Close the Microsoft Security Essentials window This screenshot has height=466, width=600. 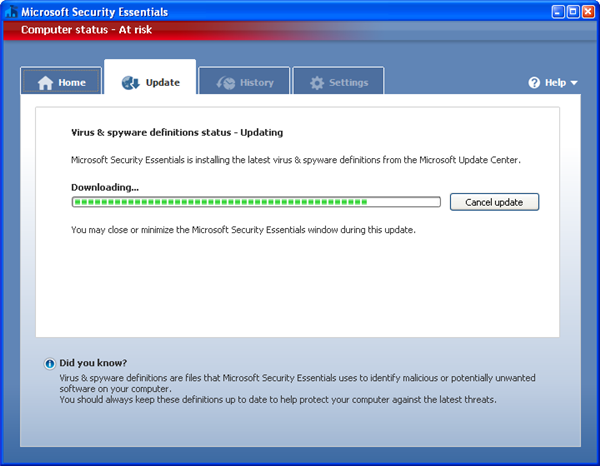tap(589, 12)
